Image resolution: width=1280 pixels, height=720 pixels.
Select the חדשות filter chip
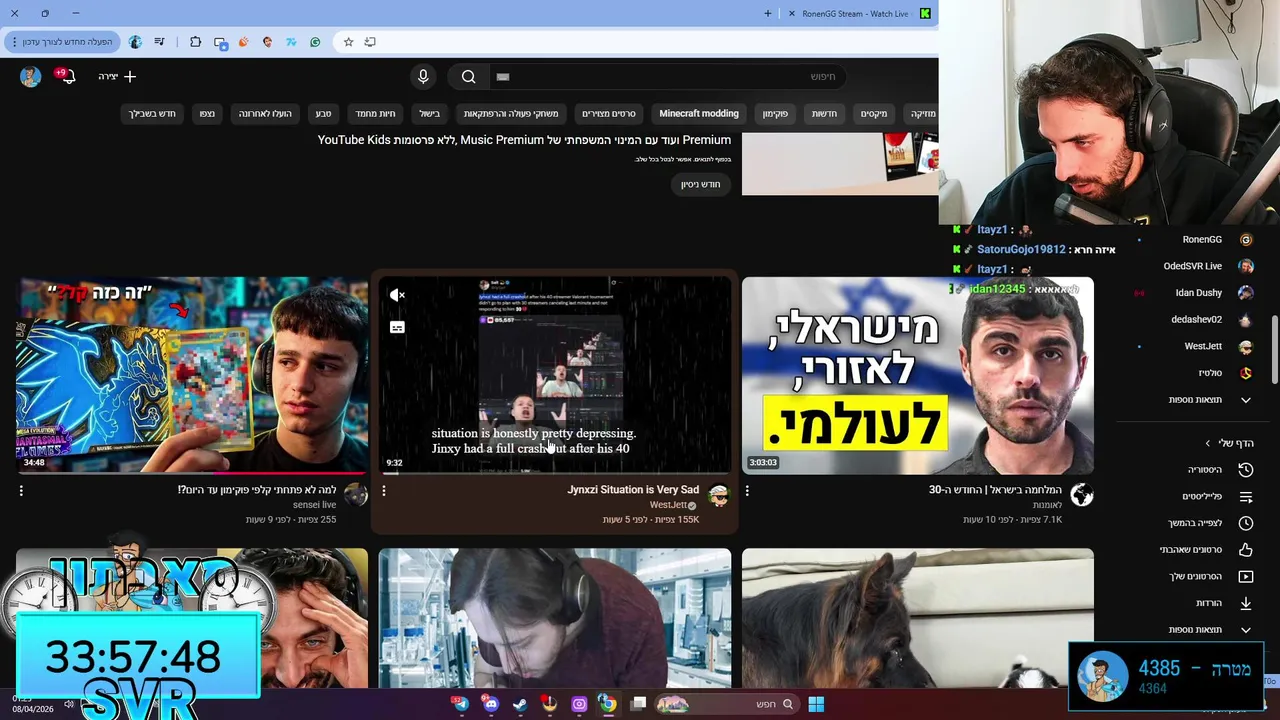point(825,114)
